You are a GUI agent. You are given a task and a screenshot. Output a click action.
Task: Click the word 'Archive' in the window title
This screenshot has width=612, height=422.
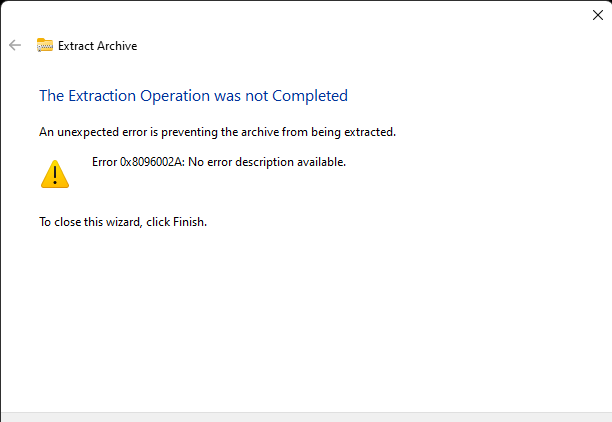click(117, 46)
